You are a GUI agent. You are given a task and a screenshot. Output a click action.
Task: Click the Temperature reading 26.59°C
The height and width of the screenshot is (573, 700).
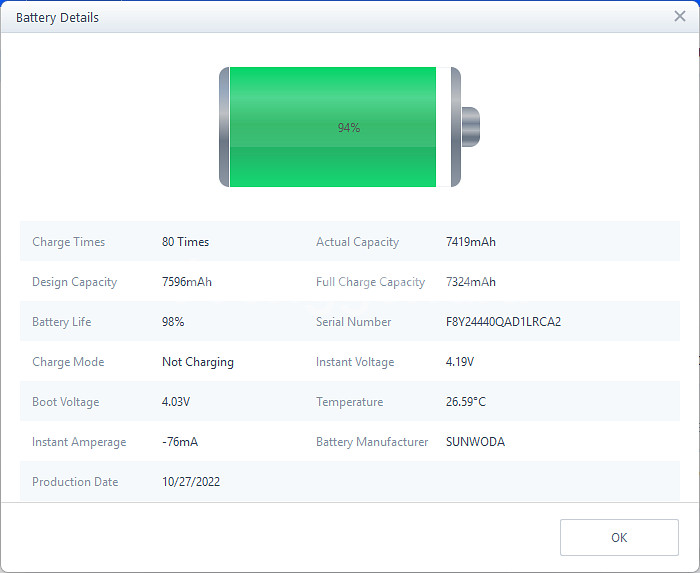point(467,402)
